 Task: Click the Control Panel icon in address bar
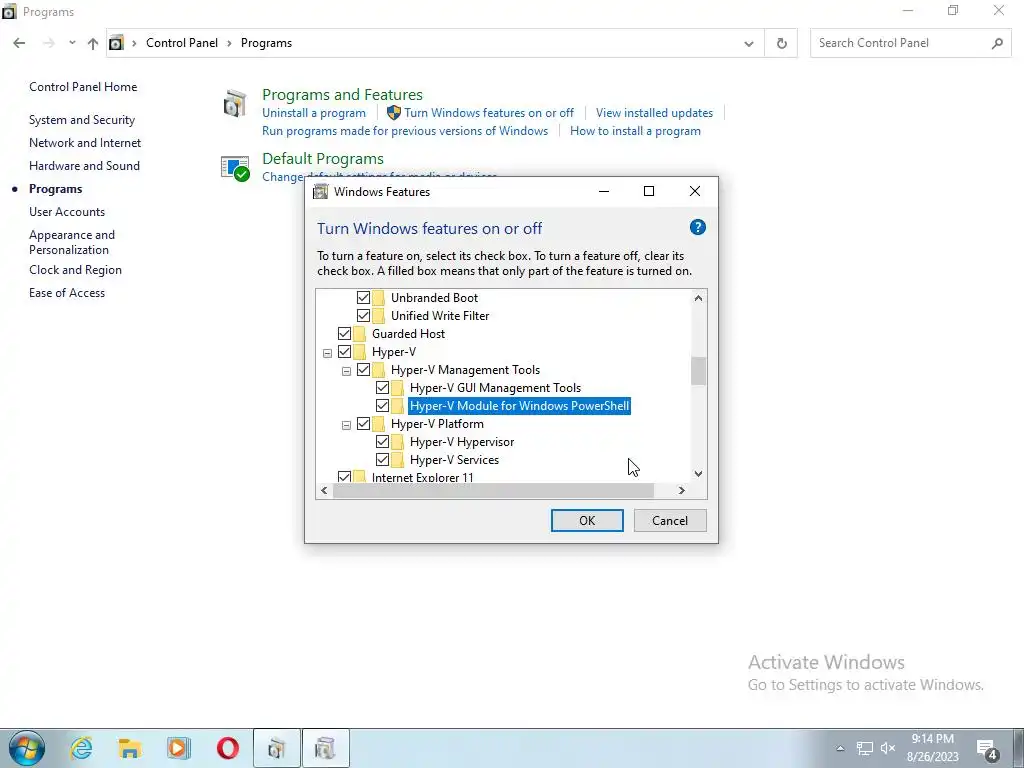(x=116, y=43)
